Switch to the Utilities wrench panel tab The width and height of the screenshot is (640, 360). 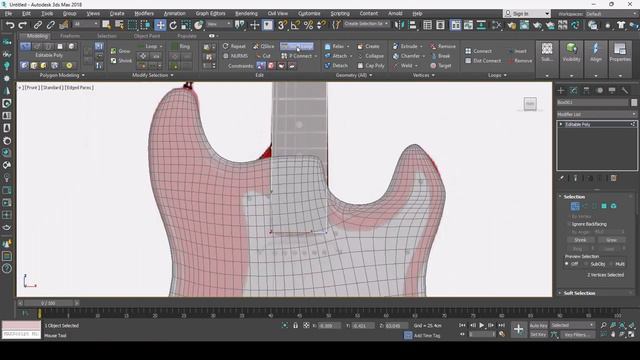(x=625, y=90)
